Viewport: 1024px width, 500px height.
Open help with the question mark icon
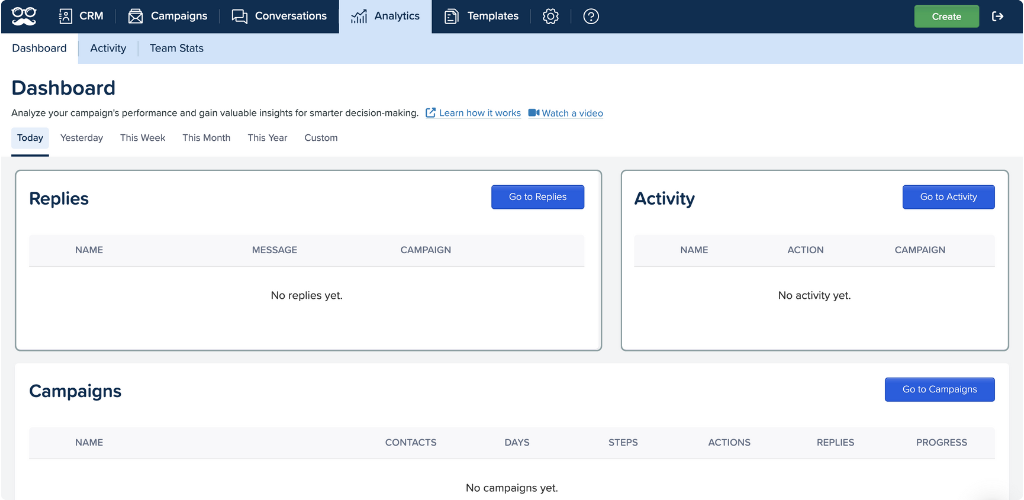coord(591,16)
